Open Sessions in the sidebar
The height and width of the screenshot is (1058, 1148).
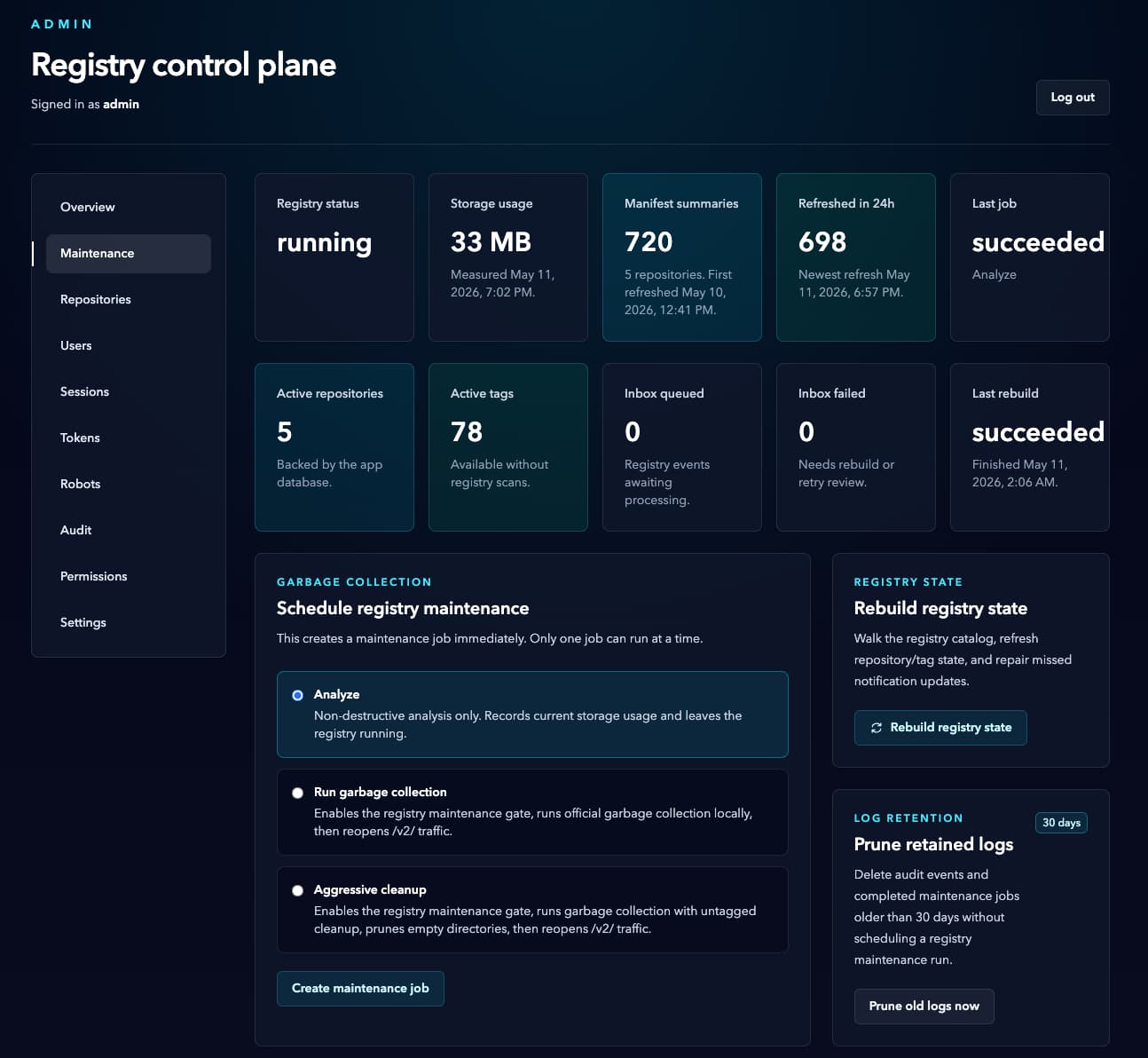(x=129, y=391)
